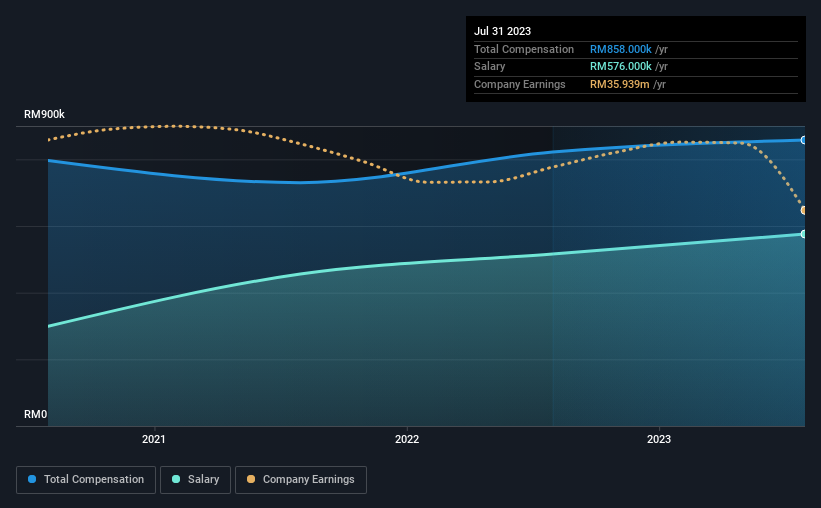Click the blue Total Compensation legend dot

(32, 479)
